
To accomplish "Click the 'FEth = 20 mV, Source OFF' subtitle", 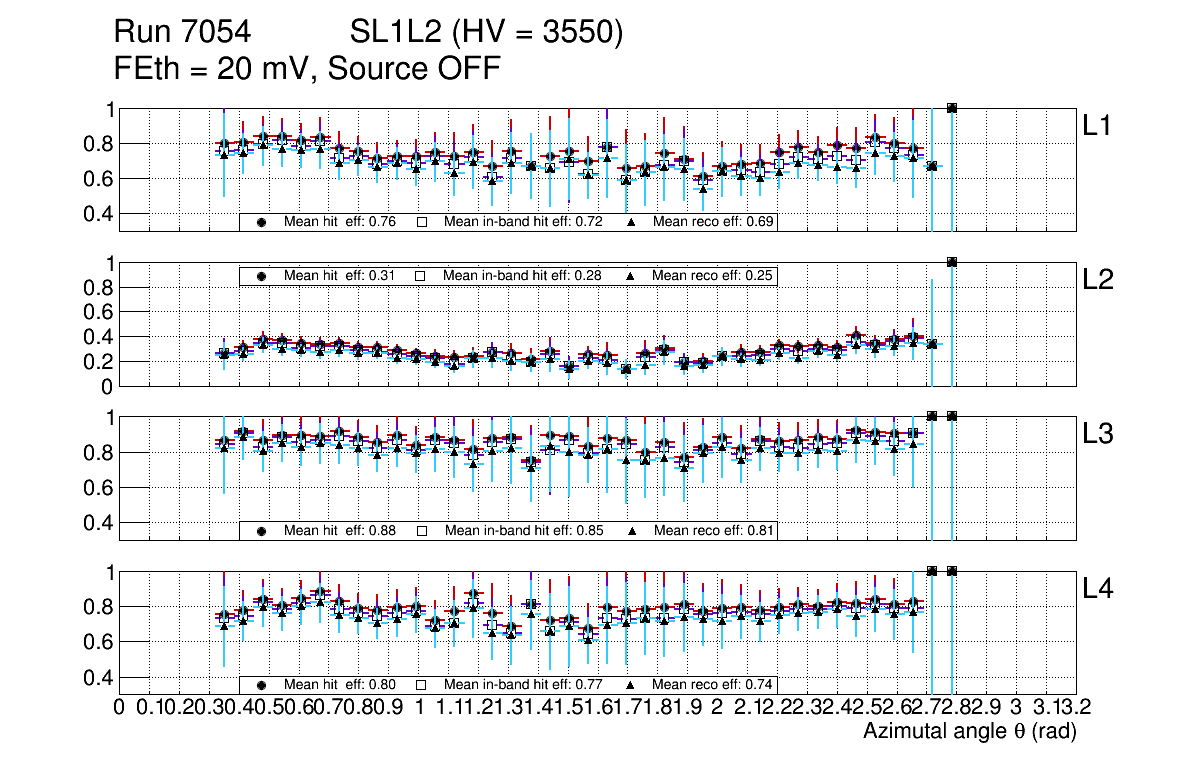I will click(x=307, y=69).
